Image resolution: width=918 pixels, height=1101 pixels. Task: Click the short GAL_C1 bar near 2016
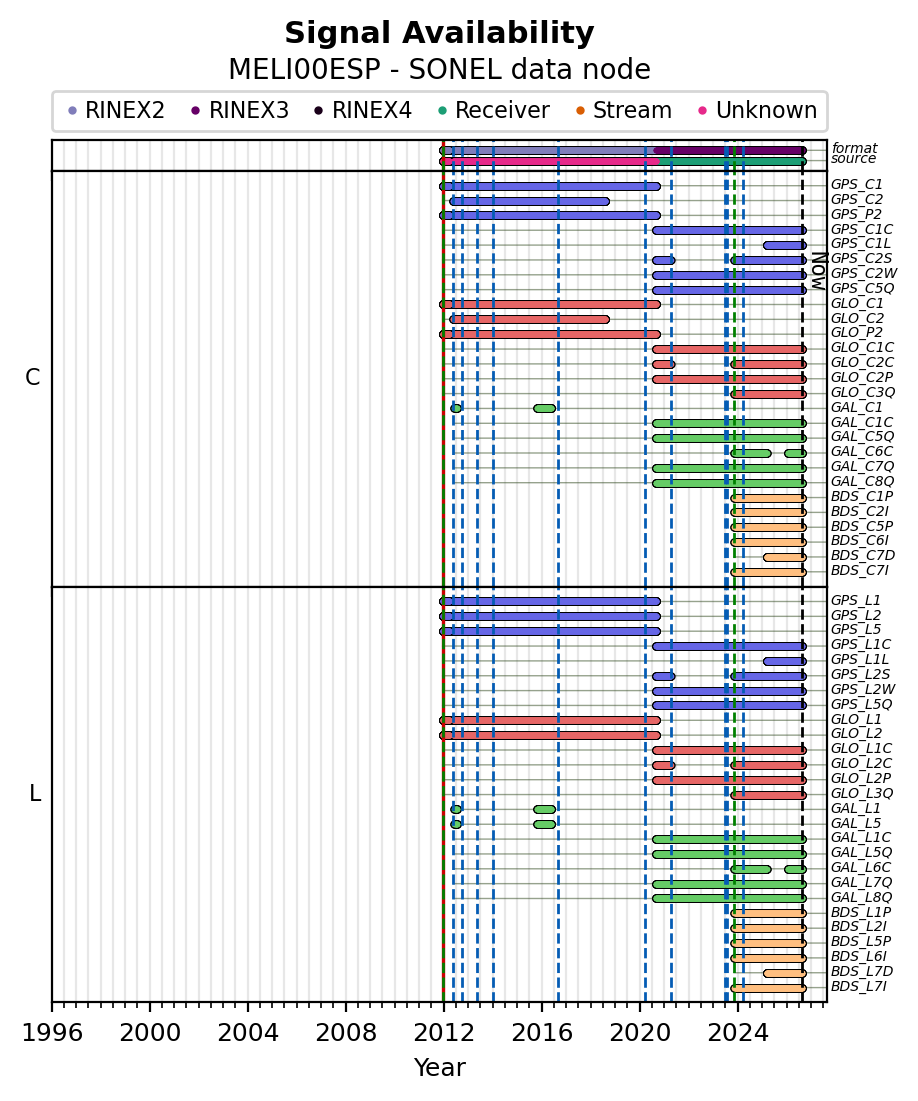[544, 409]
